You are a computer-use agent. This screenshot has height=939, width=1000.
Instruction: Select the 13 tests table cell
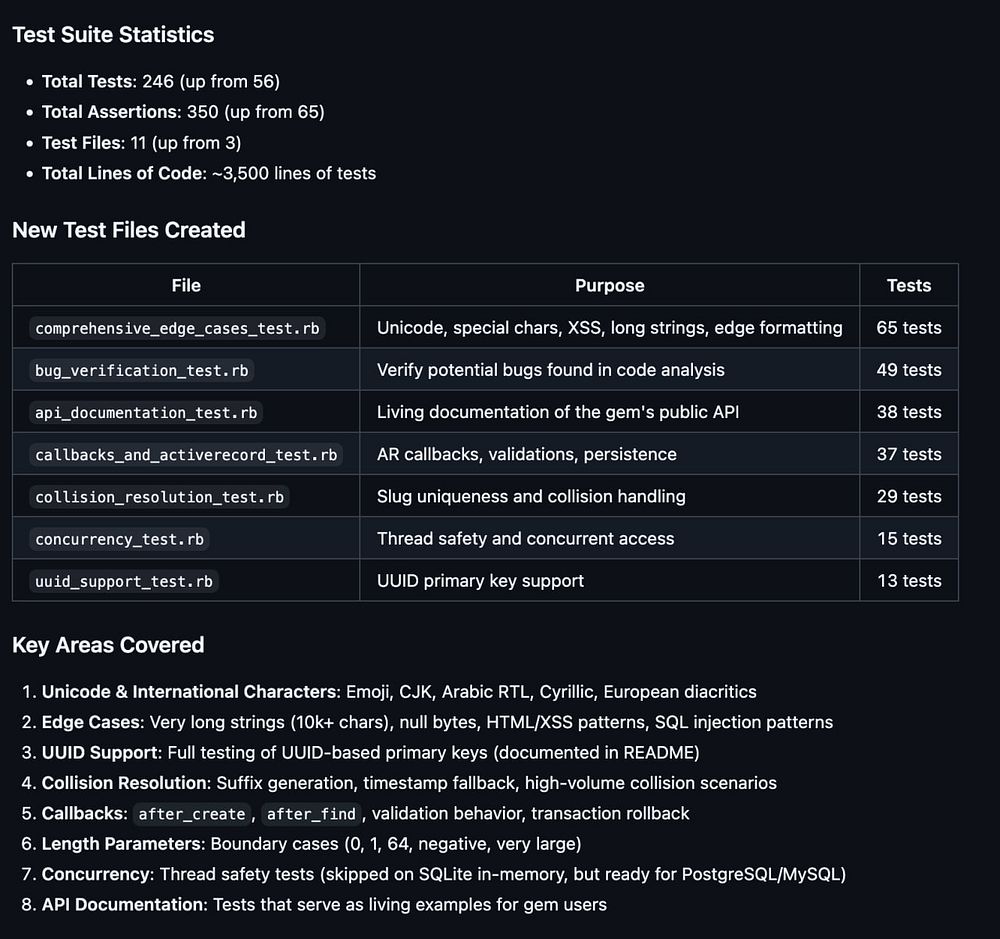click(908, 581)
